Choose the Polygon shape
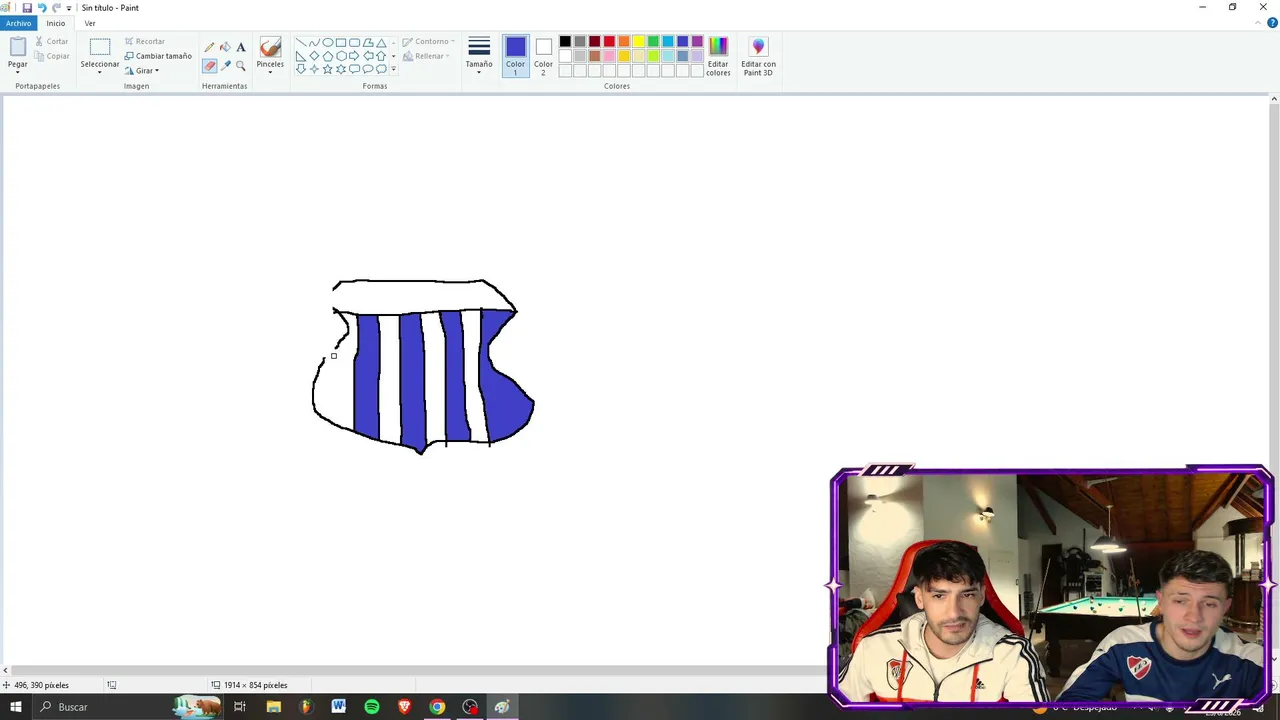Image resolution: width=1280 pixels, height=720 pixels. 368,43
